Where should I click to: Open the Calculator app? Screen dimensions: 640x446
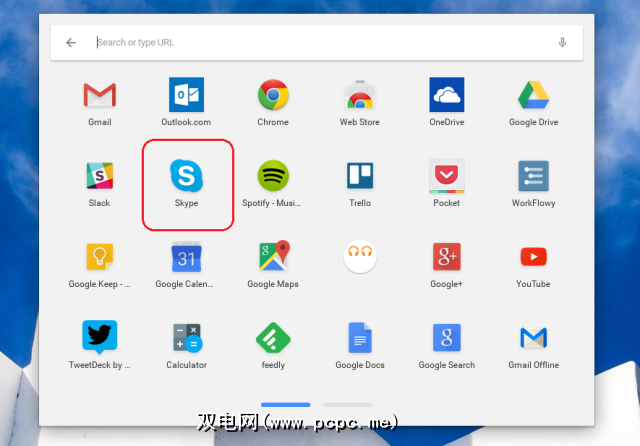(x=187, y=338)
